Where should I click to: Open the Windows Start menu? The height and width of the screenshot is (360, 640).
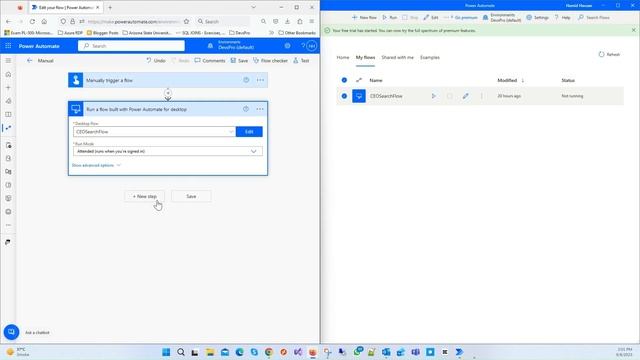166,352
